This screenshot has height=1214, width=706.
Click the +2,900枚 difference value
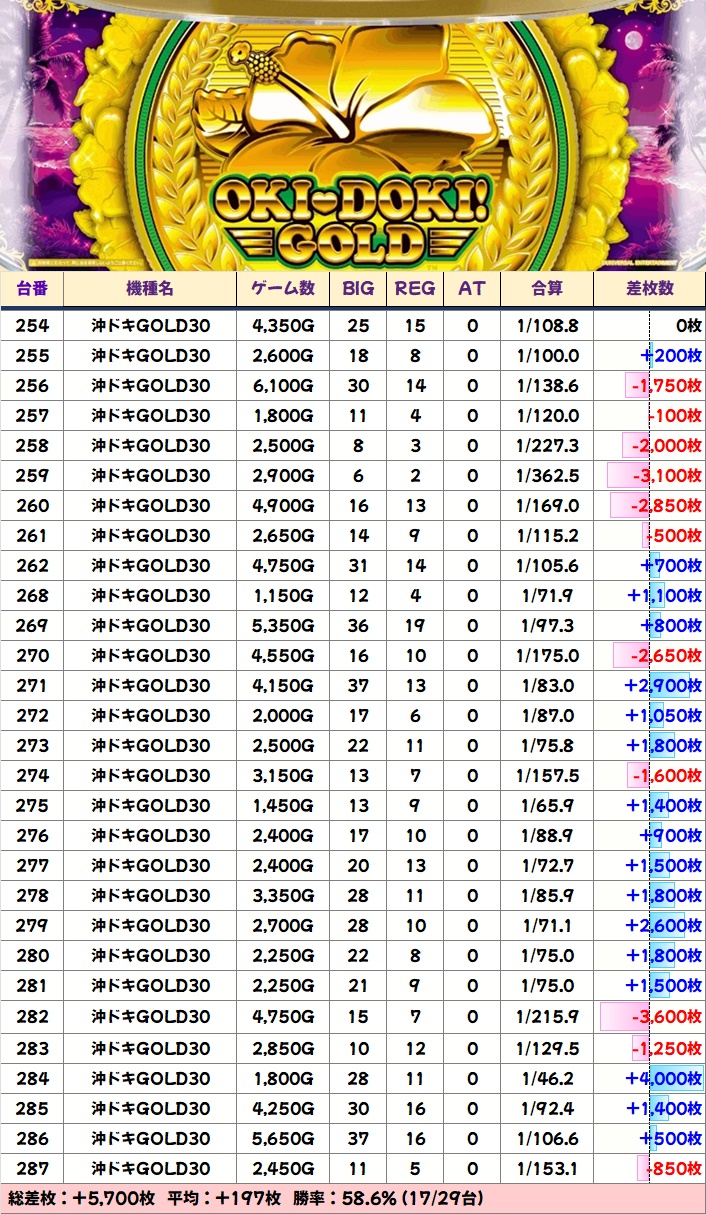tap(663, 685)
